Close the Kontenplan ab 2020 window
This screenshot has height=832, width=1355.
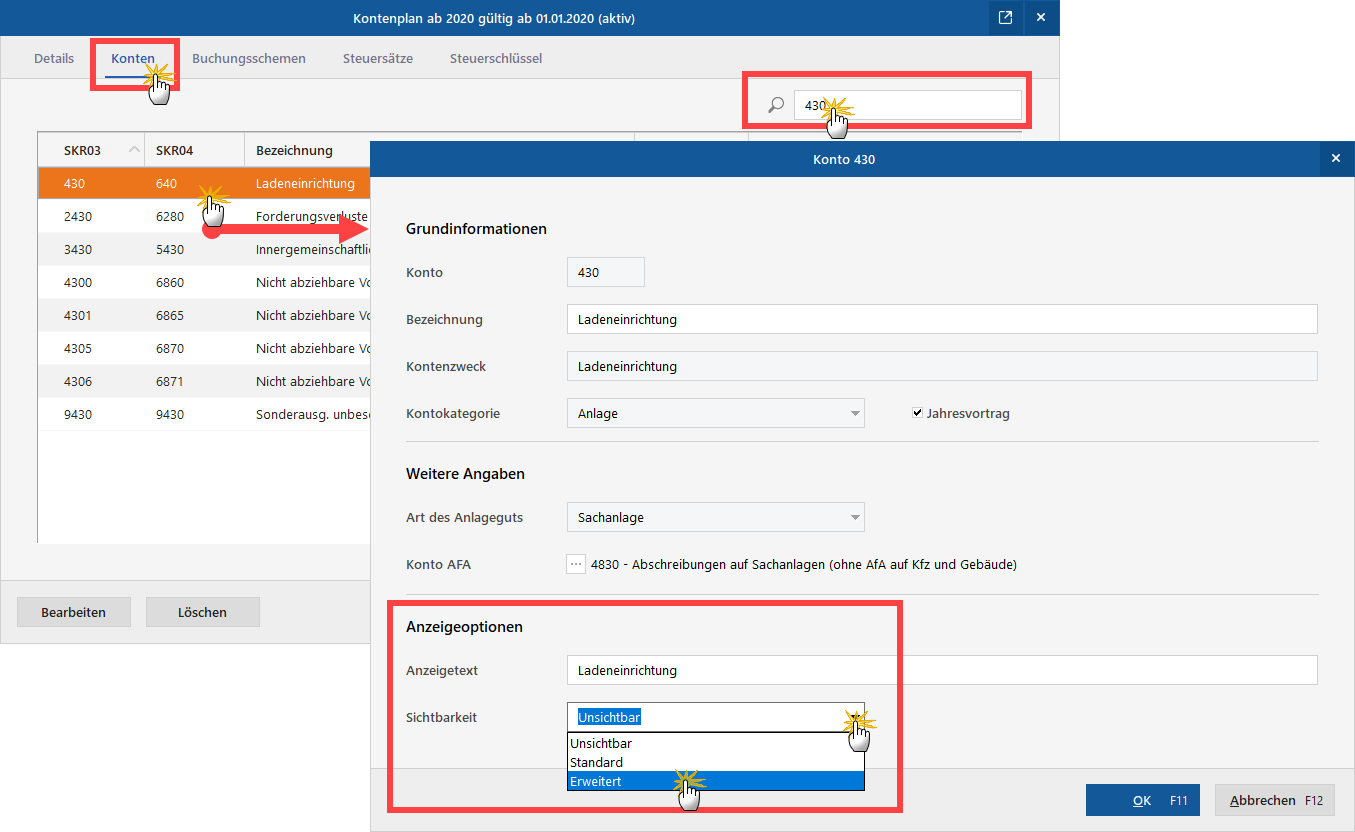(1041, 18)
